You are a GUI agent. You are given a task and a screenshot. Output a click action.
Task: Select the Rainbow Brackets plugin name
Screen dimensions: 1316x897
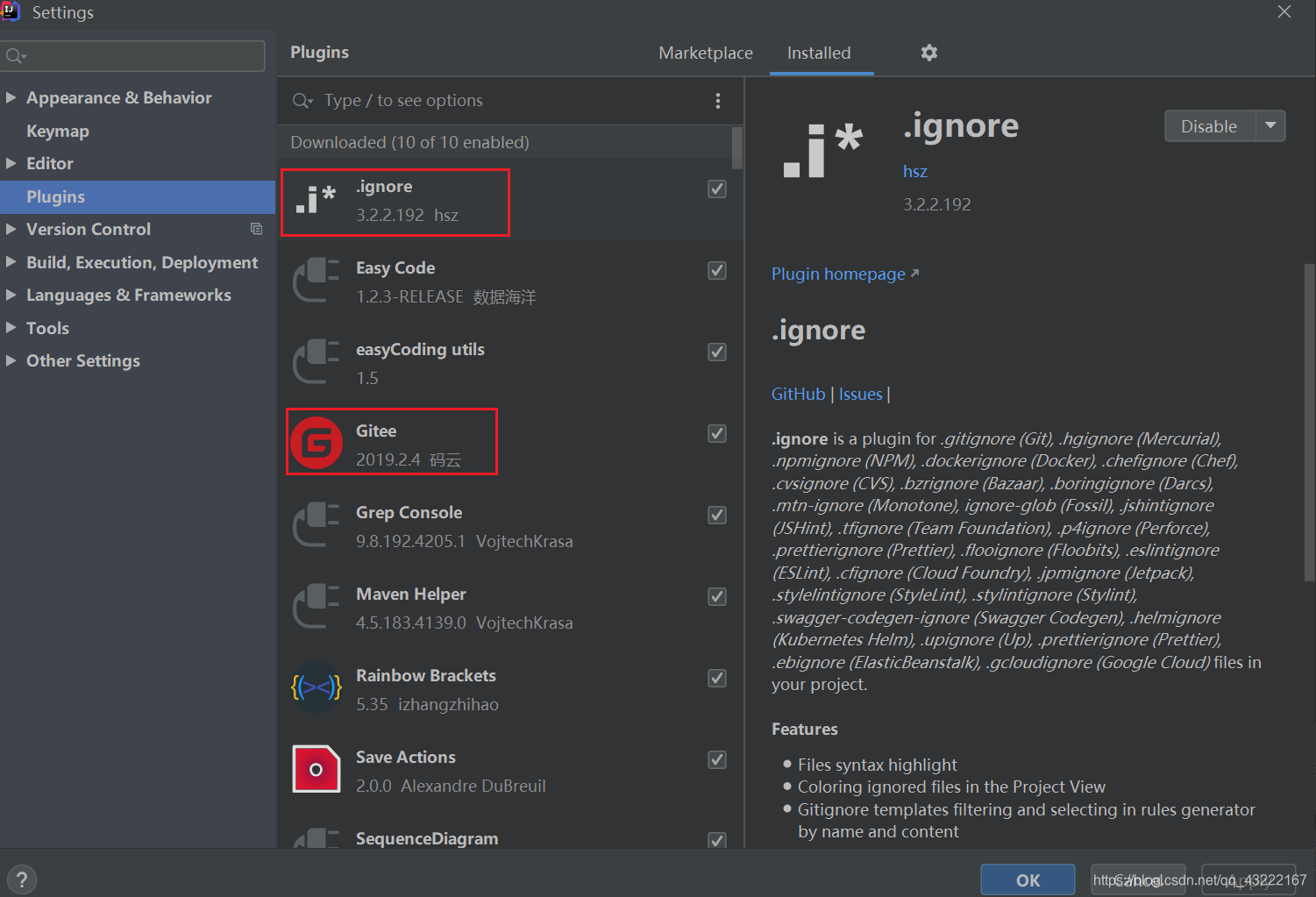point(426,675)
